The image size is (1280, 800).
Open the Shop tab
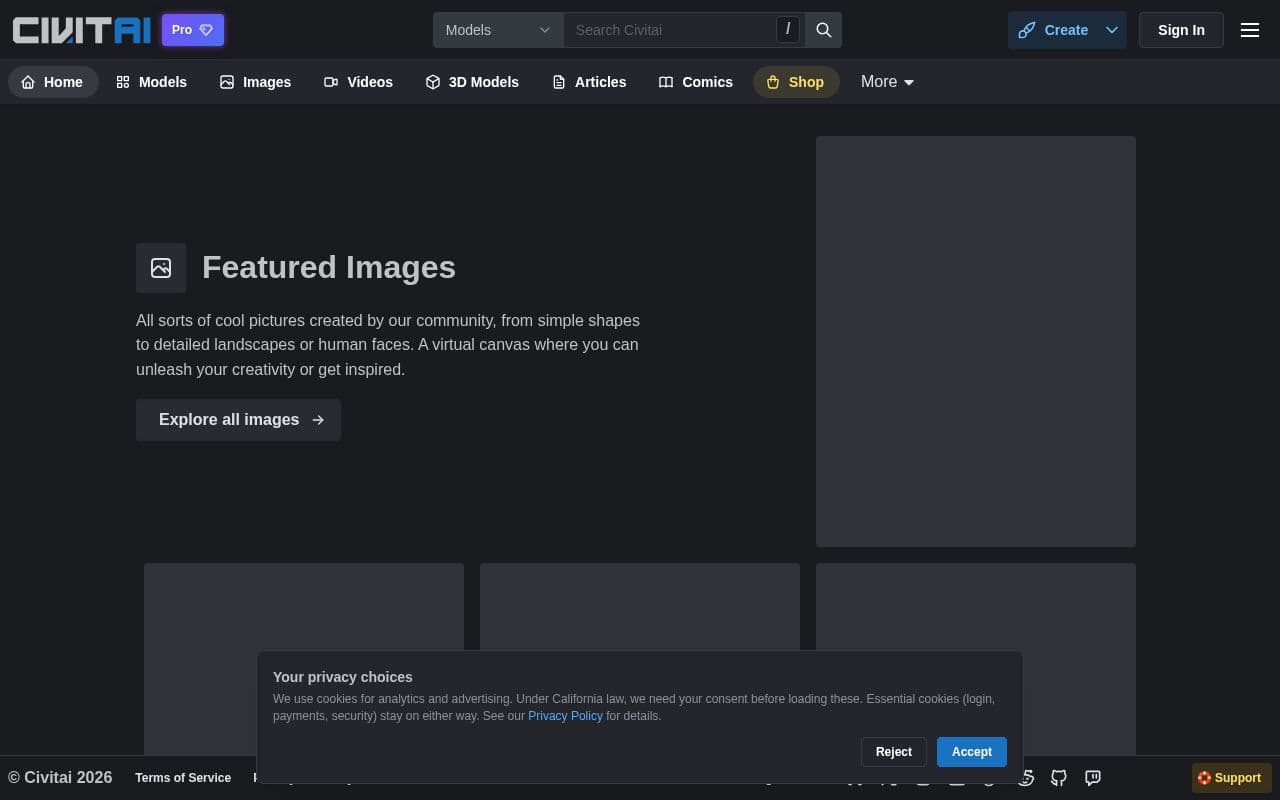(796, 82)
